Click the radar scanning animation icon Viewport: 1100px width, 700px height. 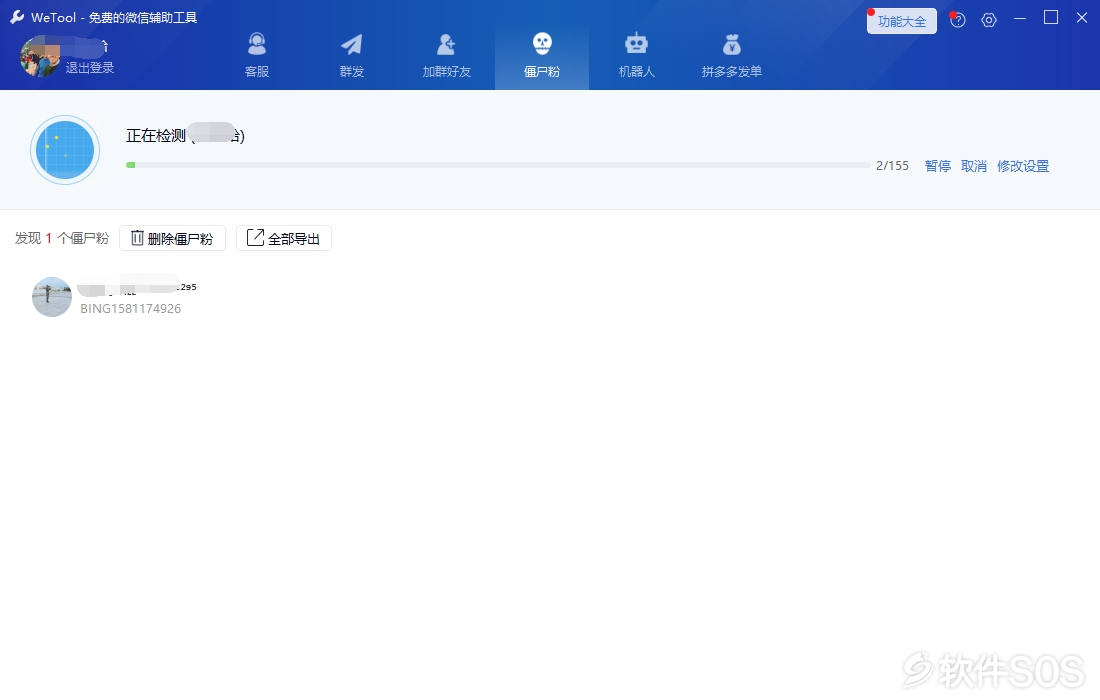[x=65, y=150]
